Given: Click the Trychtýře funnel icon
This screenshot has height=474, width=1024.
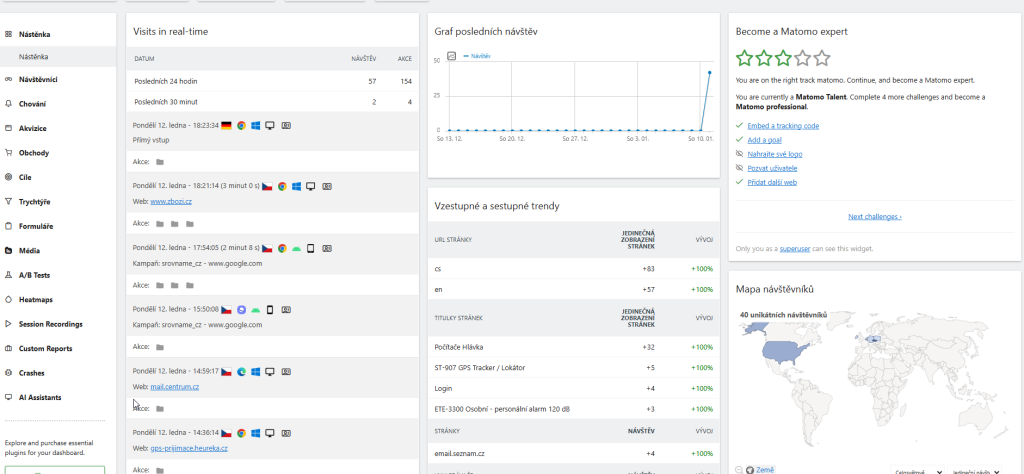Looking at the screenshot, I should 9,202.
